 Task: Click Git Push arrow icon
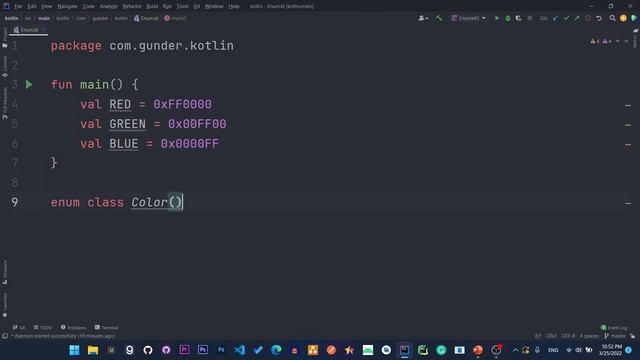click(577, 18)
